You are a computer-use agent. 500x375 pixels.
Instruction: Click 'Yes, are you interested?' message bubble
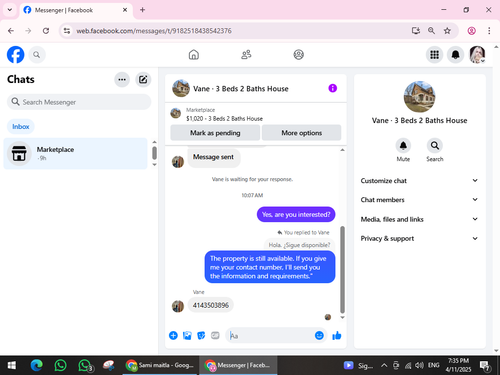[296, 214]
